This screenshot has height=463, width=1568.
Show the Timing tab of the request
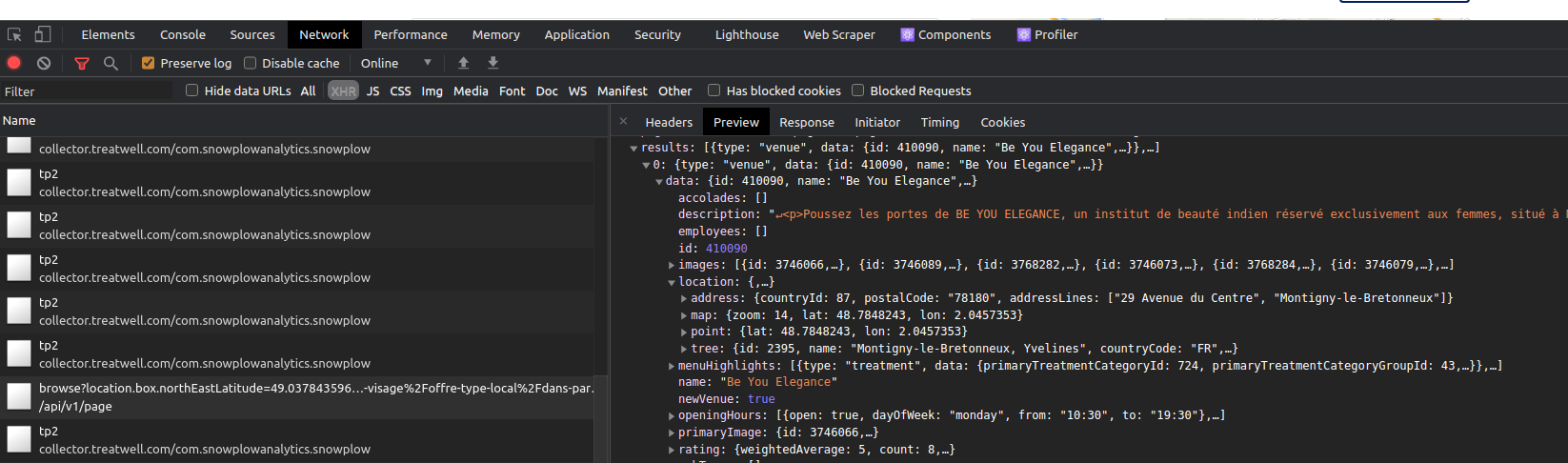pyautogui.click(x=940, y=122)
